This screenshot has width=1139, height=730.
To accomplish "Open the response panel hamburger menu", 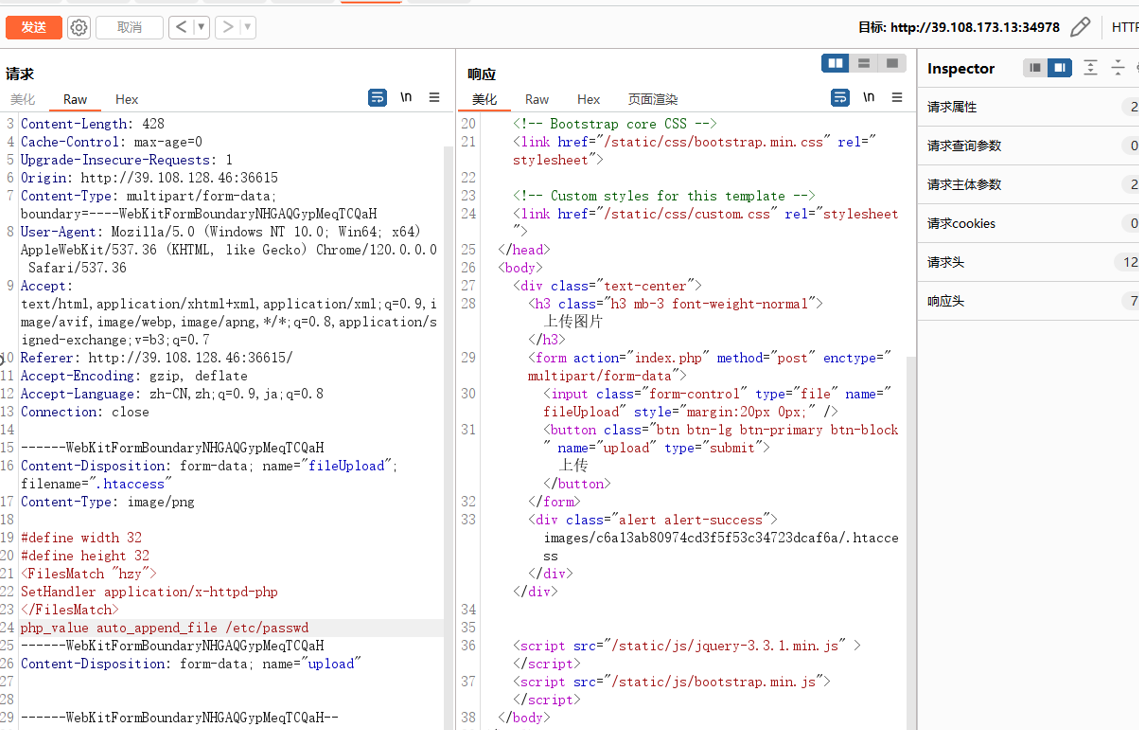I will [897, 97].
